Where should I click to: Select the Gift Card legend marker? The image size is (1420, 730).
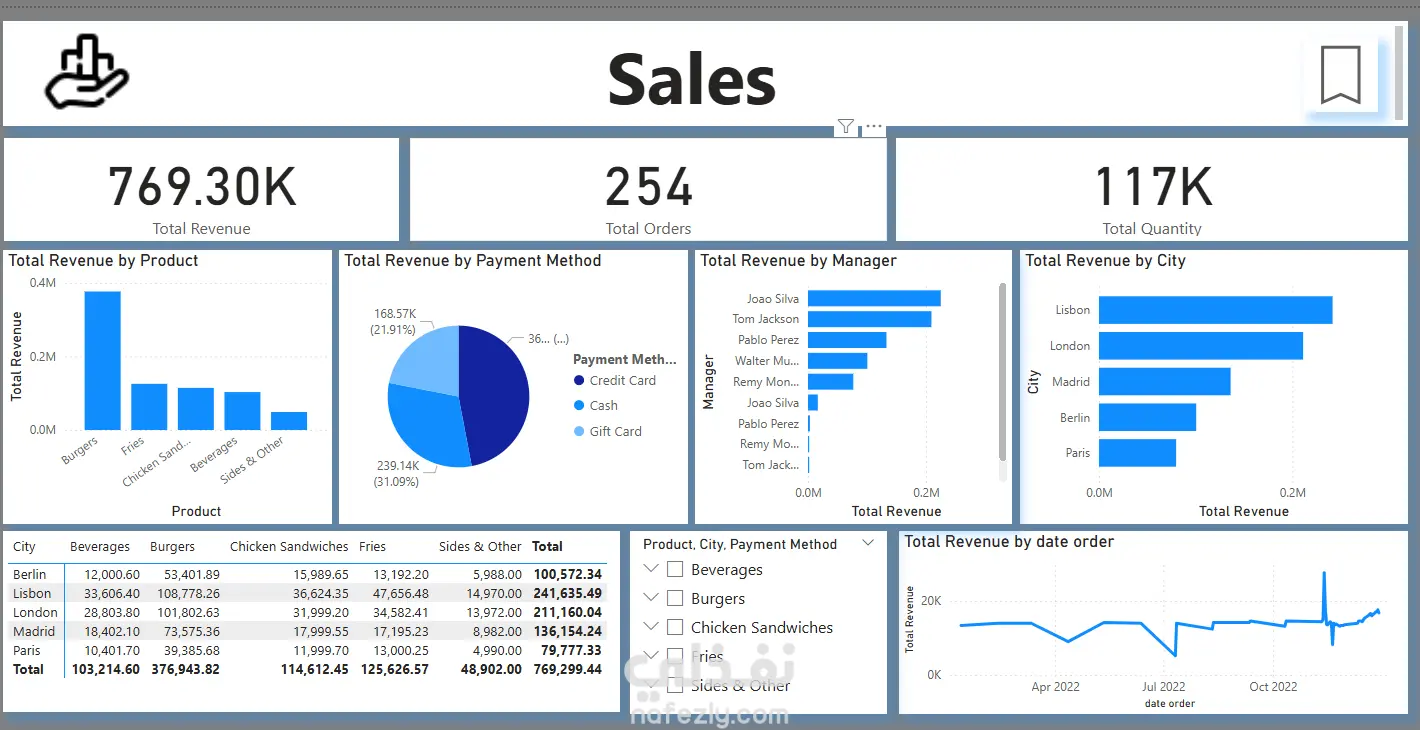coord(579,431)
